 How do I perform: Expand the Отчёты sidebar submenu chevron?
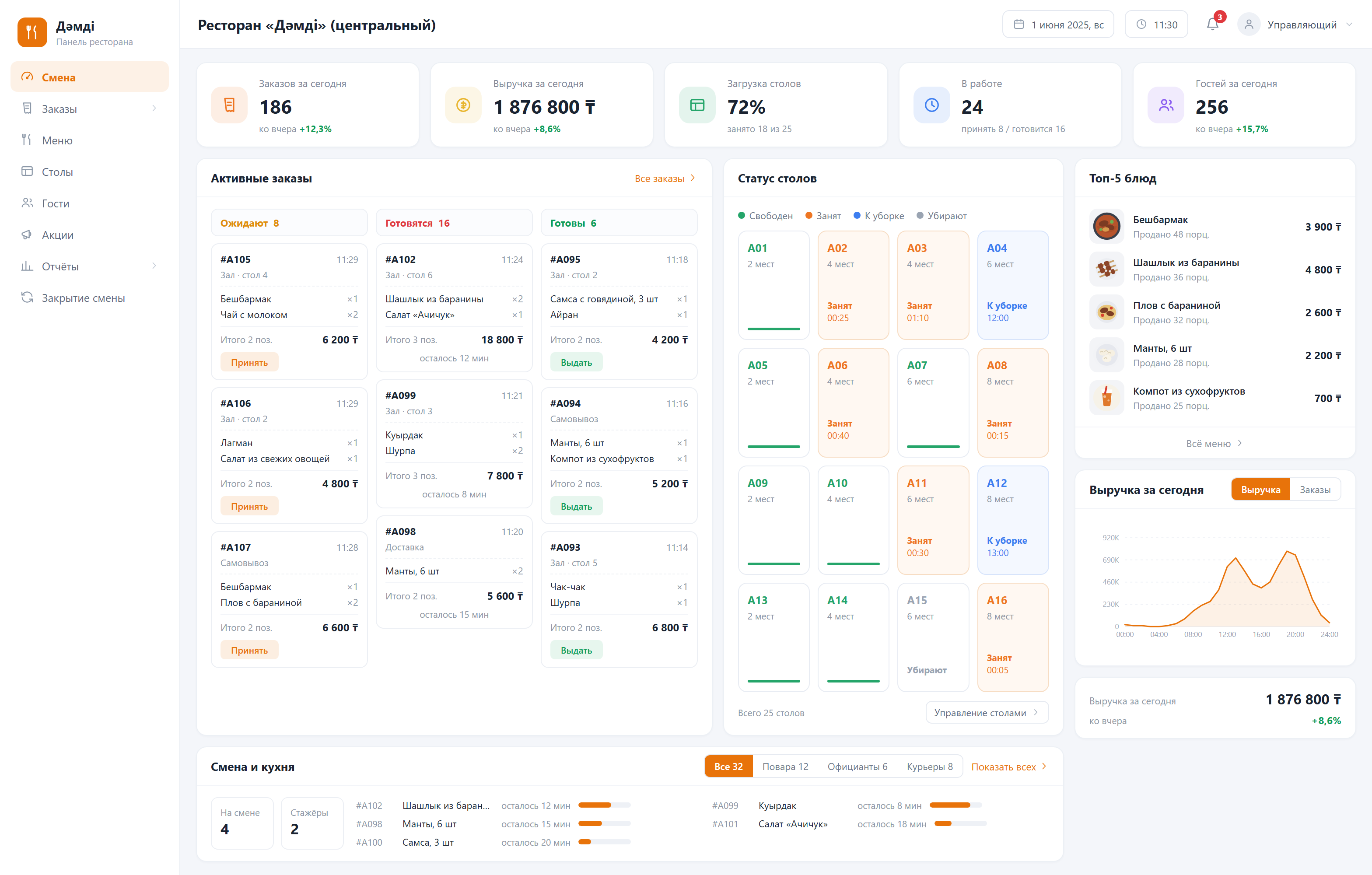coord(154,266)
